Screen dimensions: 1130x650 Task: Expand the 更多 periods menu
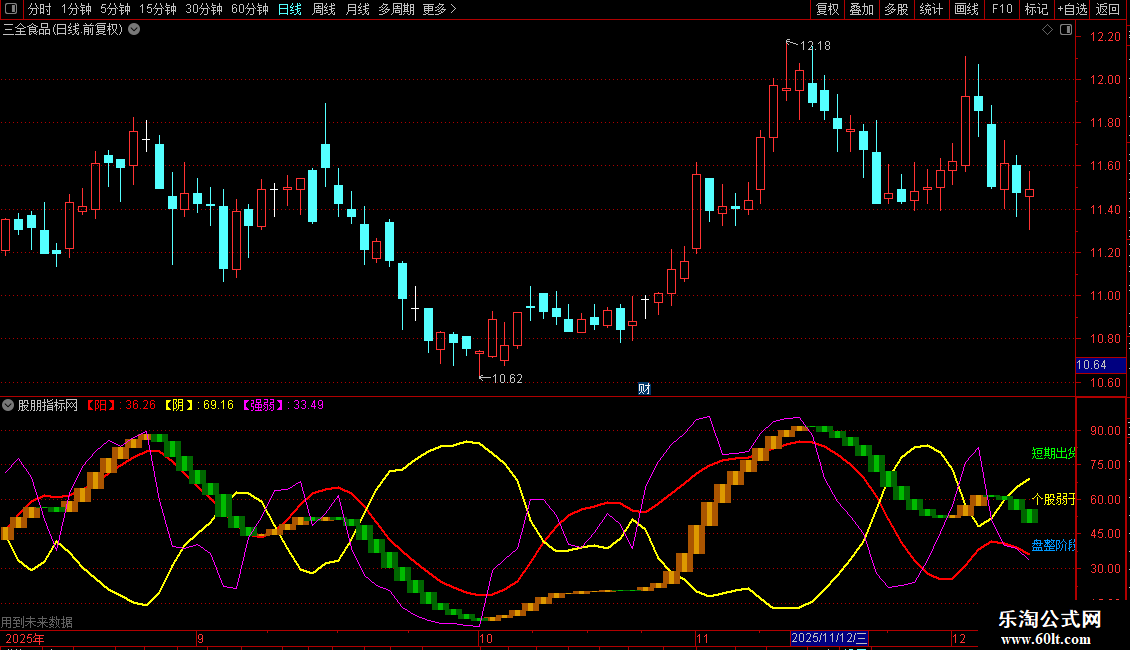click(440, 9)
